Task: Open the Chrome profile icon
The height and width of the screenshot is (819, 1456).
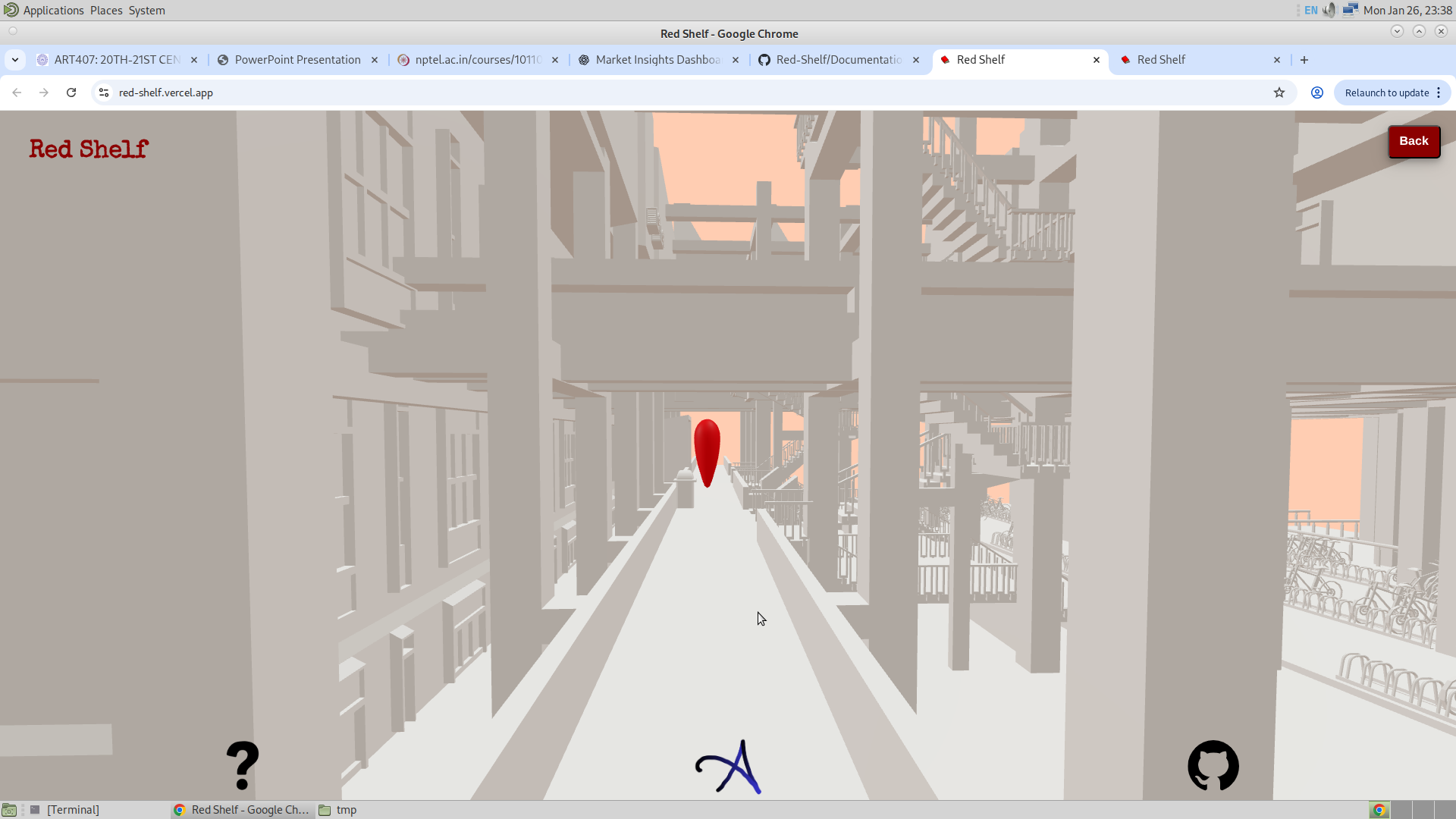Action: pyautogui.click(x=1317, y=93)
